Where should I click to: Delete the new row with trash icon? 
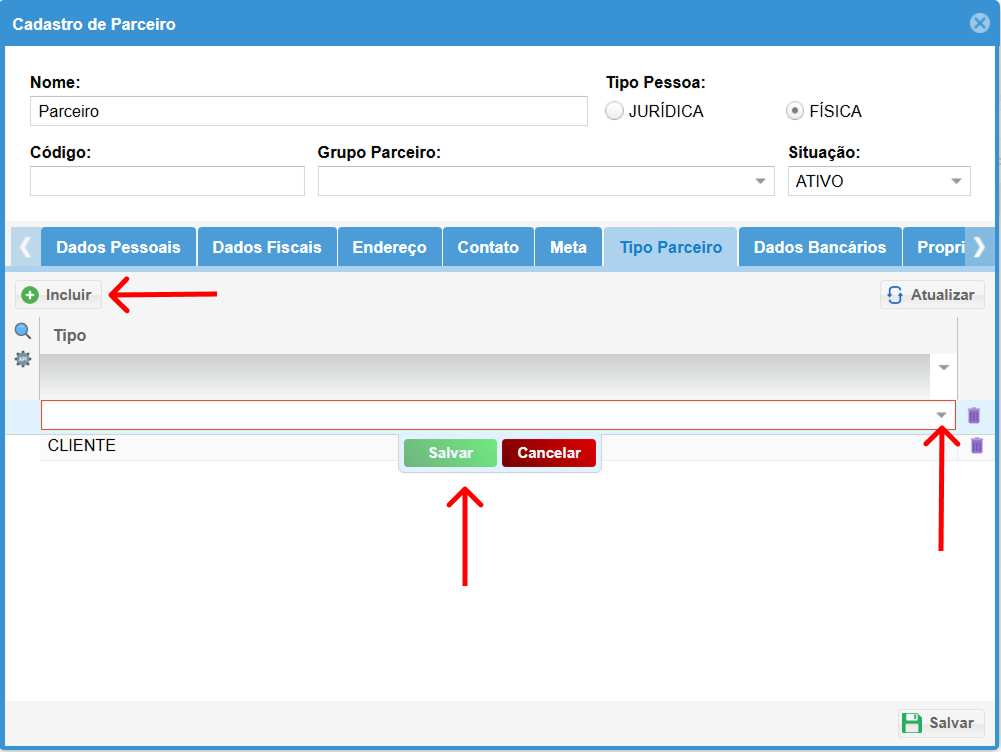click(974, 415)
